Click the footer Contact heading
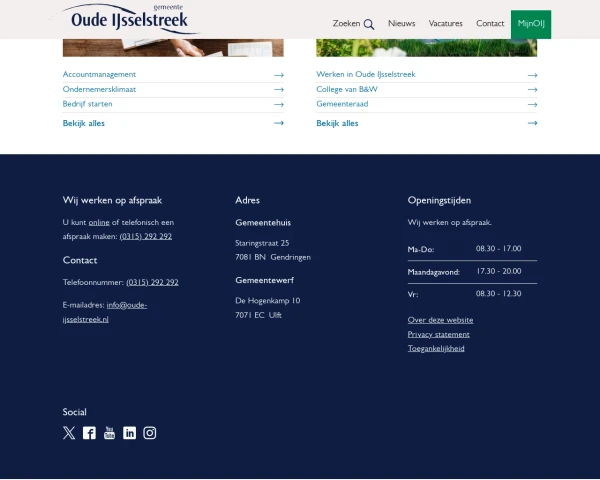The height and width of the screenshot is (480, 600). coord(80,260)
